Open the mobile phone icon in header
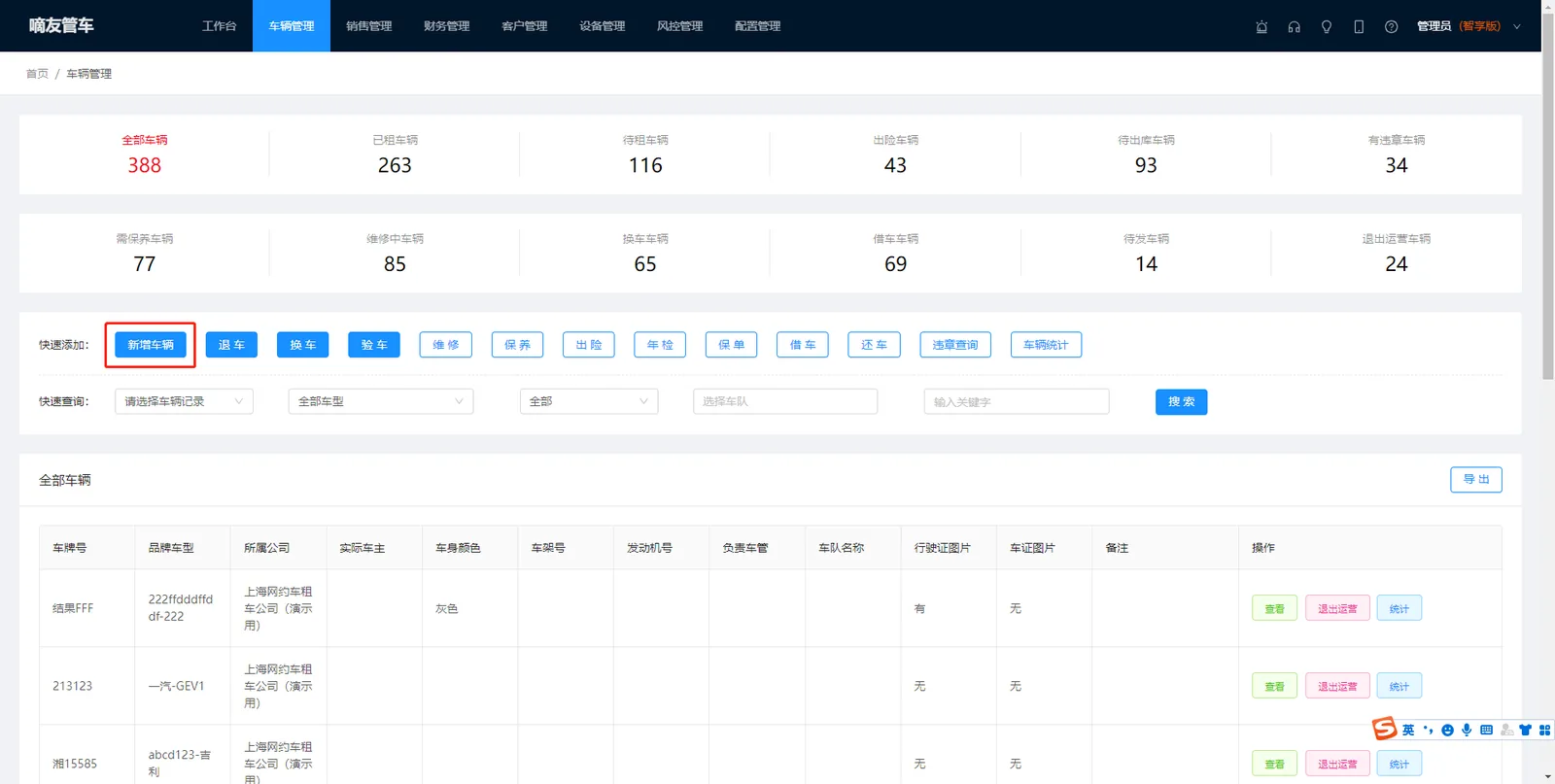Viewport: 1555px width, 784px height. point(1359,26)
